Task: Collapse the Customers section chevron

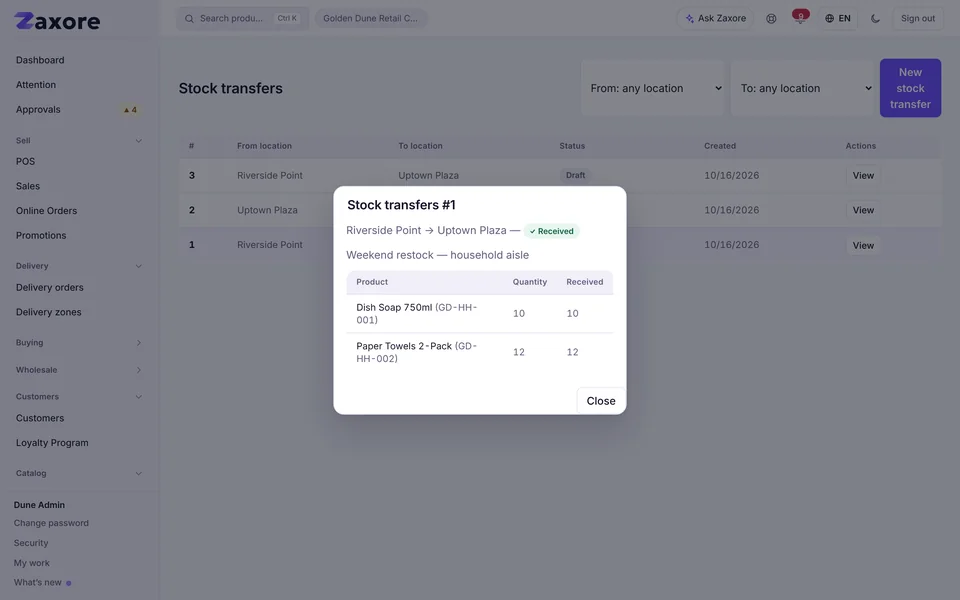Action: click(138, 397)
